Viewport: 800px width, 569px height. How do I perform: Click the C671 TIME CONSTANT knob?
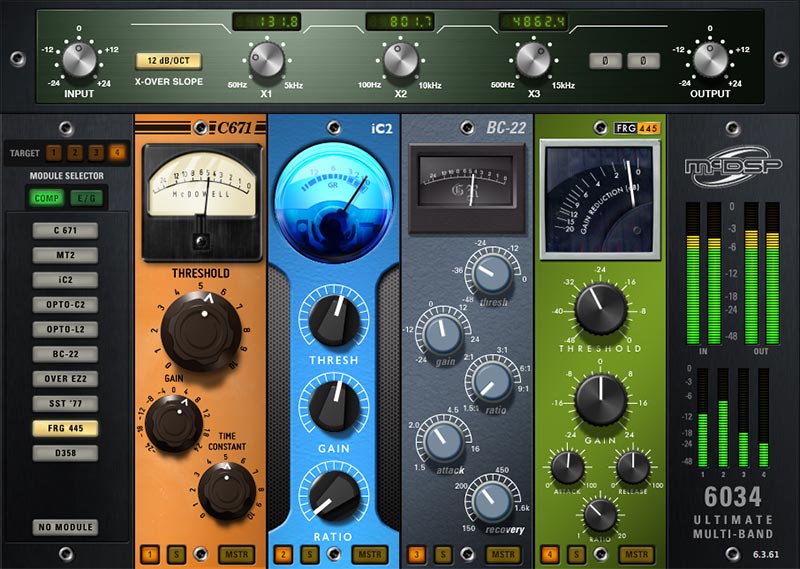tap(227, 491)
